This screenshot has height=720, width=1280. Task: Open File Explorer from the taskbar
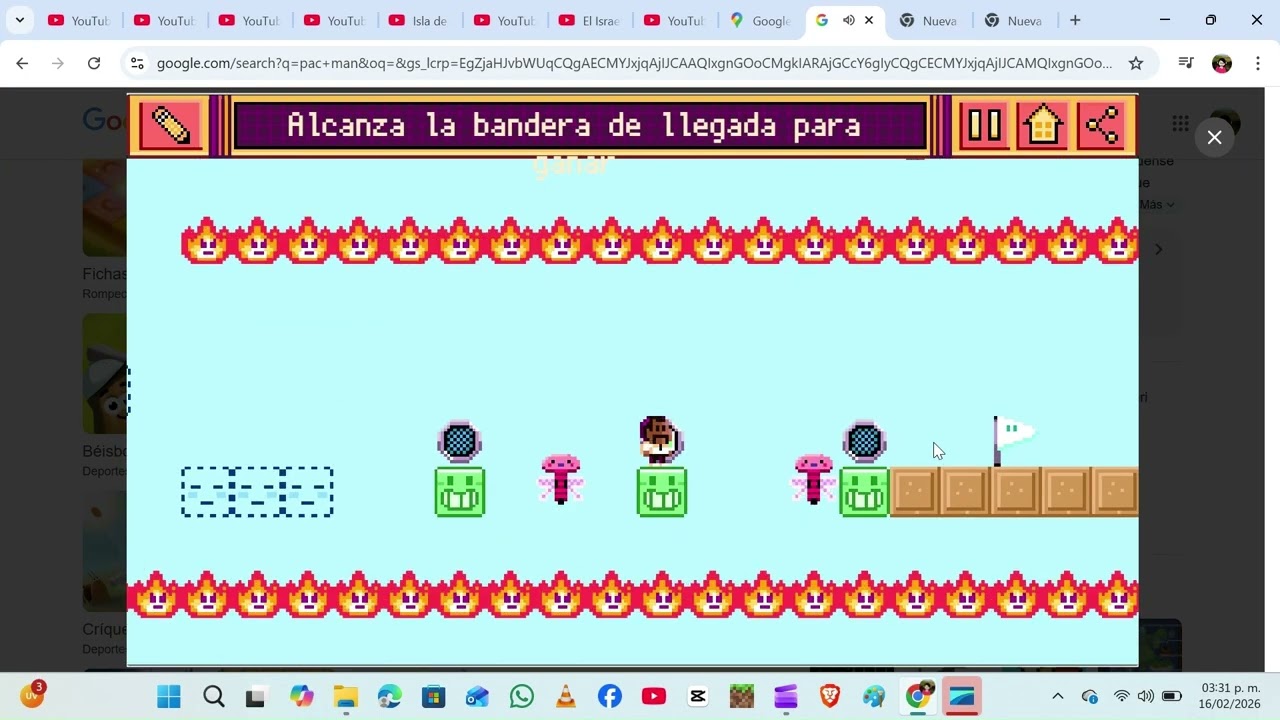[x=346, y=696]
